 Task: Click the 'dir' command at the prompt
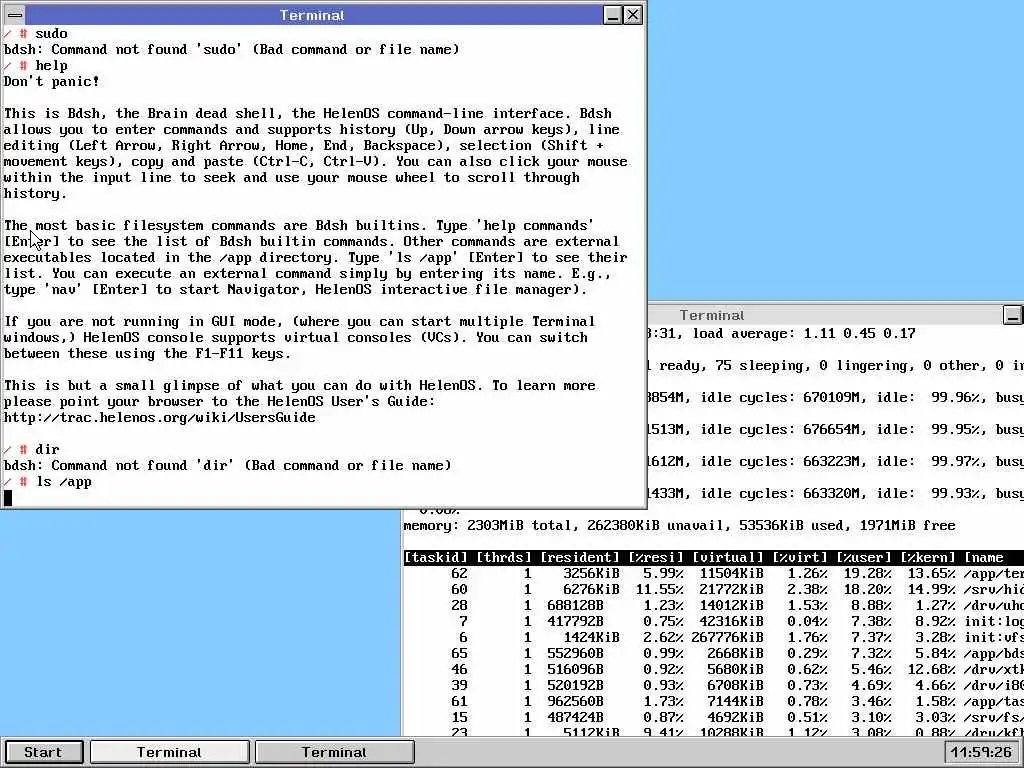pyautogui.click(x=48, y=449)
